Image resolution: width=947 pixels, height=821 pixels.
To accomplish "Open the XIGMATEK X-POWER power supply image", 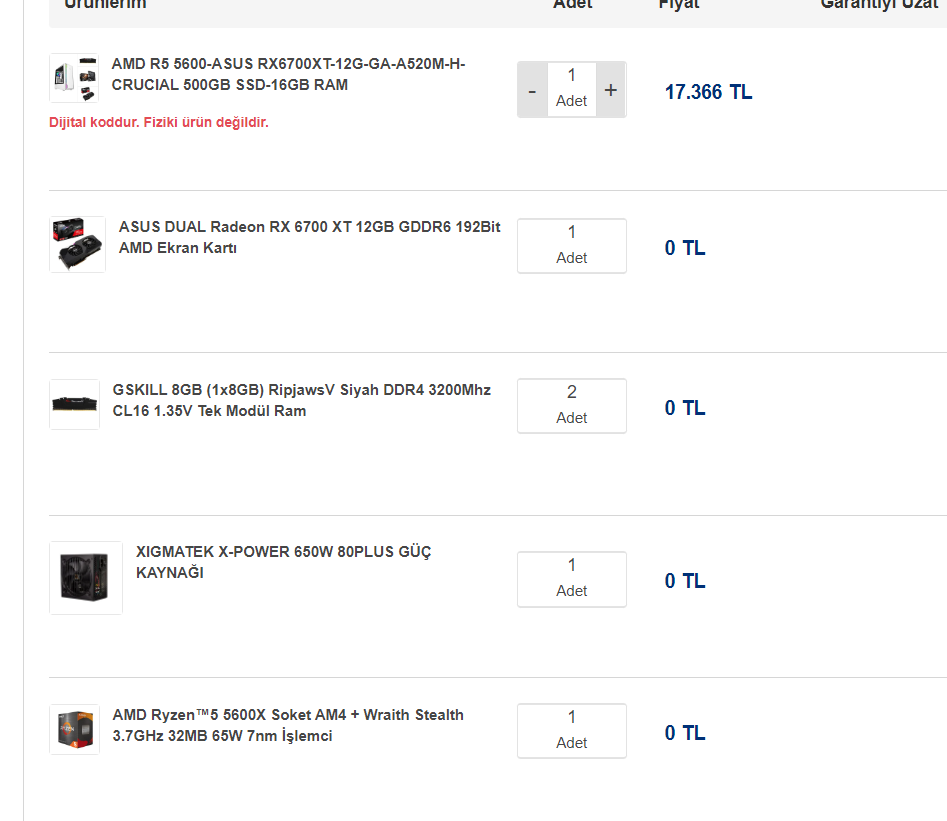I will pos(86,578).
